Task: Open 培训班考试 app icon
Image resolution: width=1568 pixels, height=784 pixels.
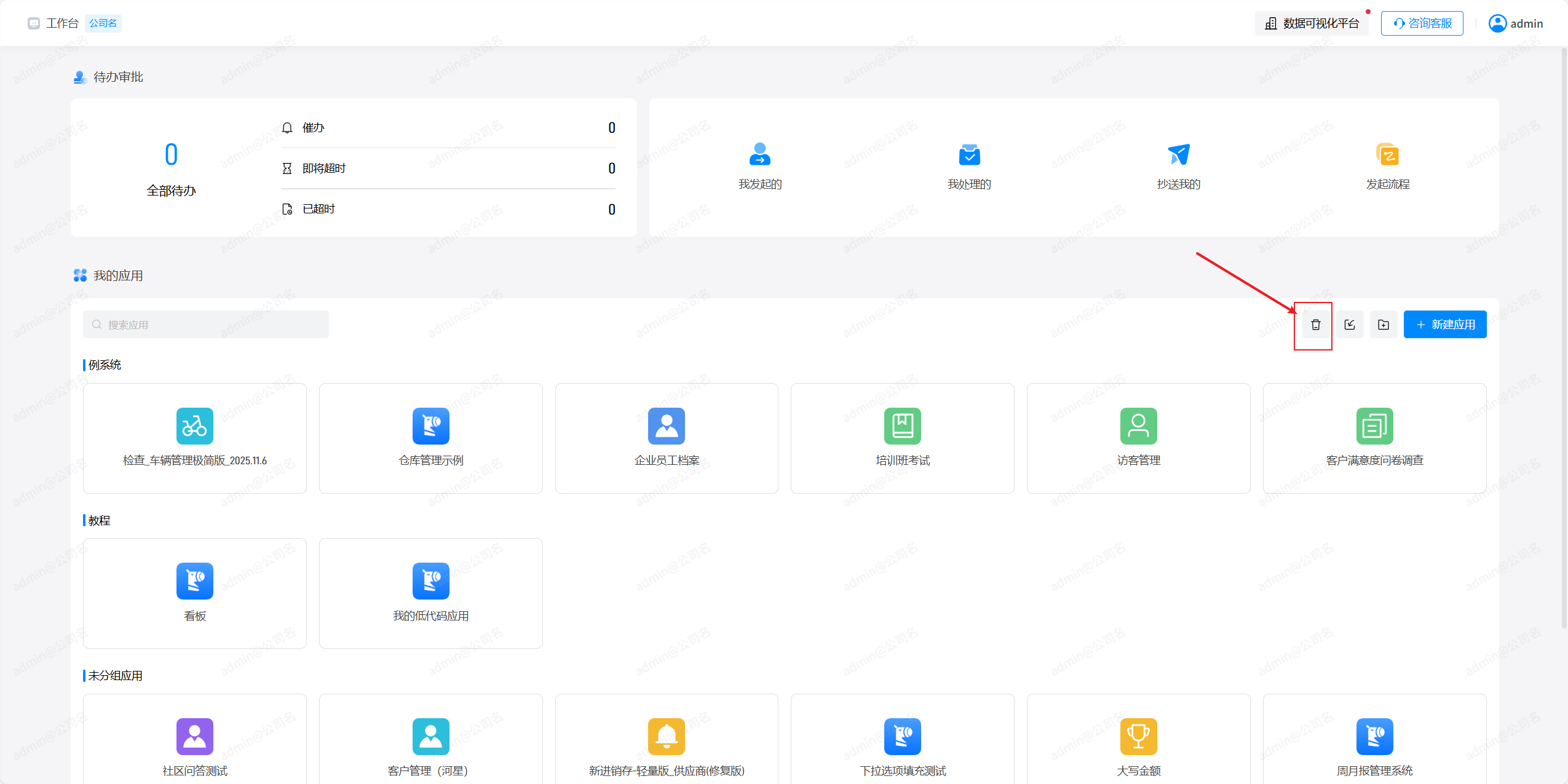Action: click(902, 426)
